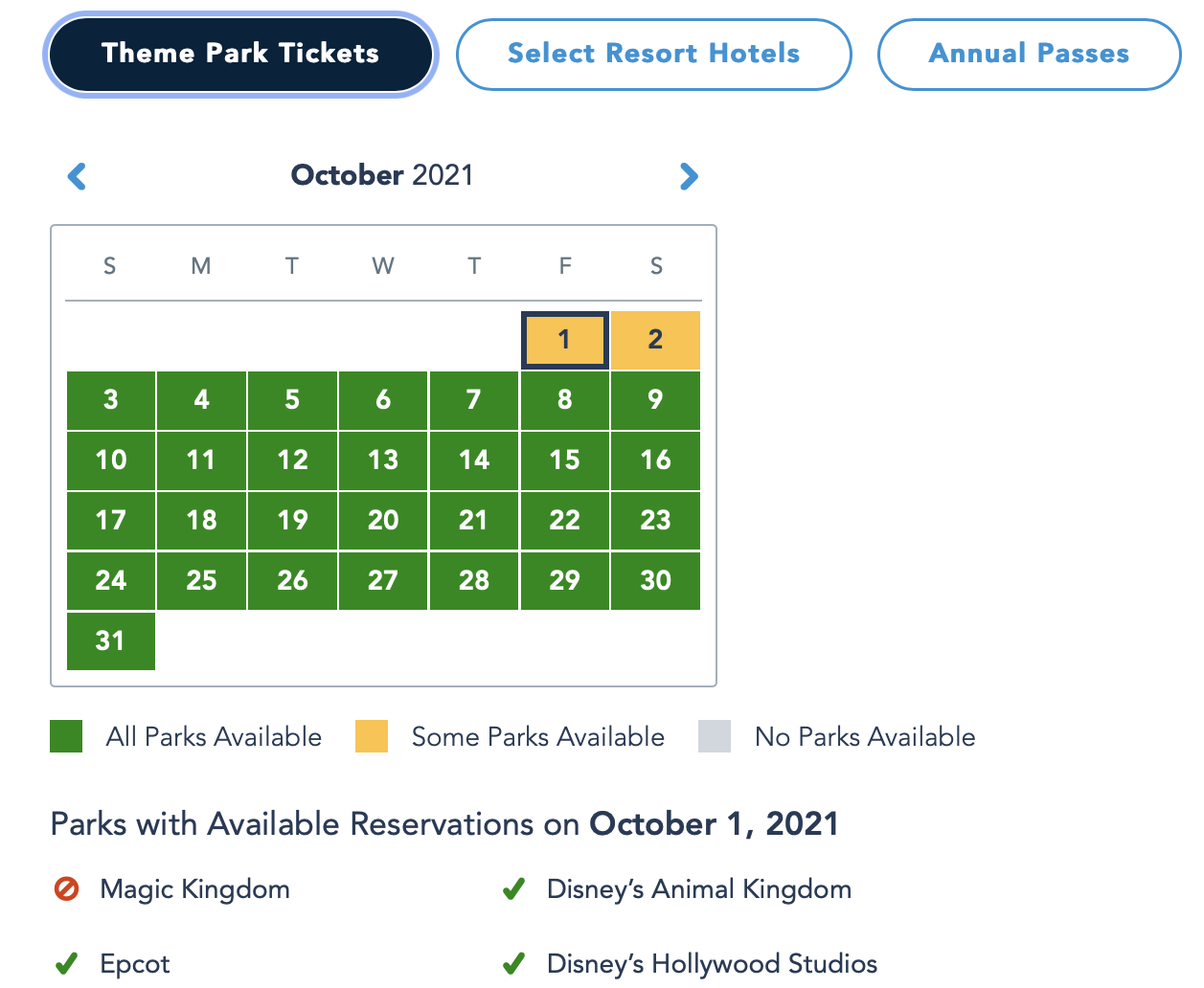Click Disney's Animal Kingdom checkmark icon
1204x988 pixels.
(x=513, y=889)
